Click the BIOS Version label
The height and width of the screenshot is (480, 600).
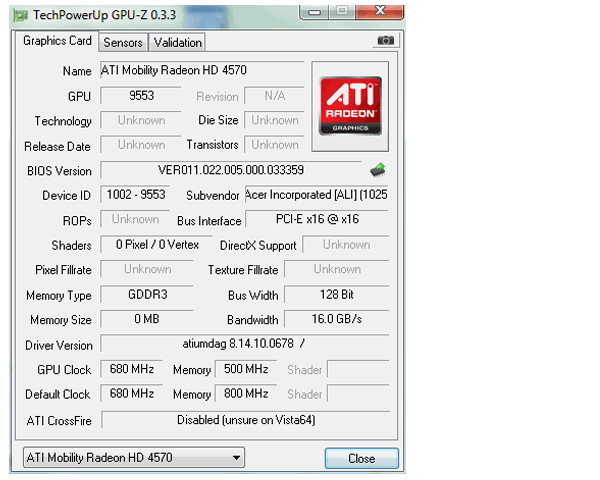59,171
